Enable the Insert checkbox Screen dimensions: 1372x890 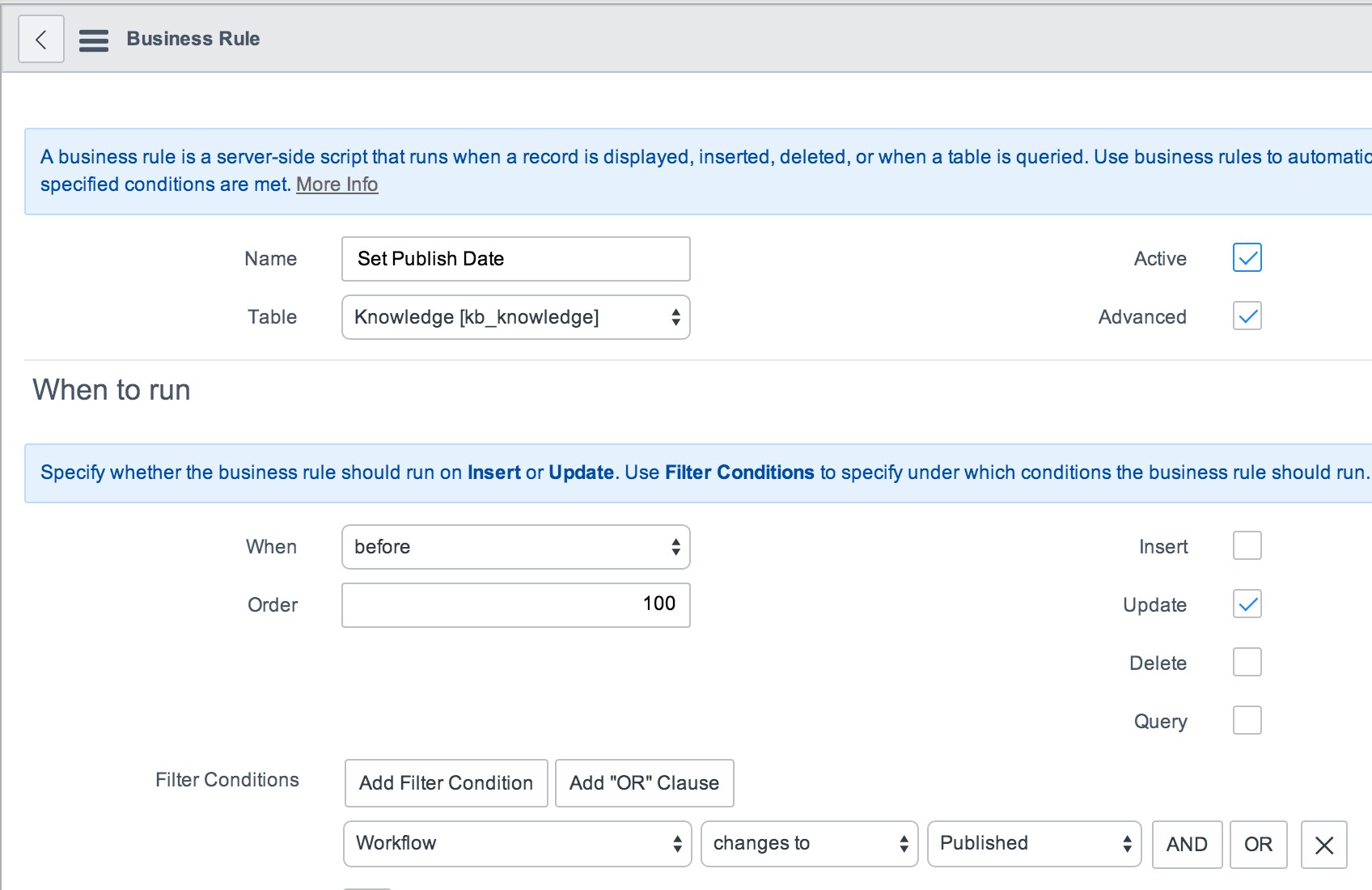1246,545
